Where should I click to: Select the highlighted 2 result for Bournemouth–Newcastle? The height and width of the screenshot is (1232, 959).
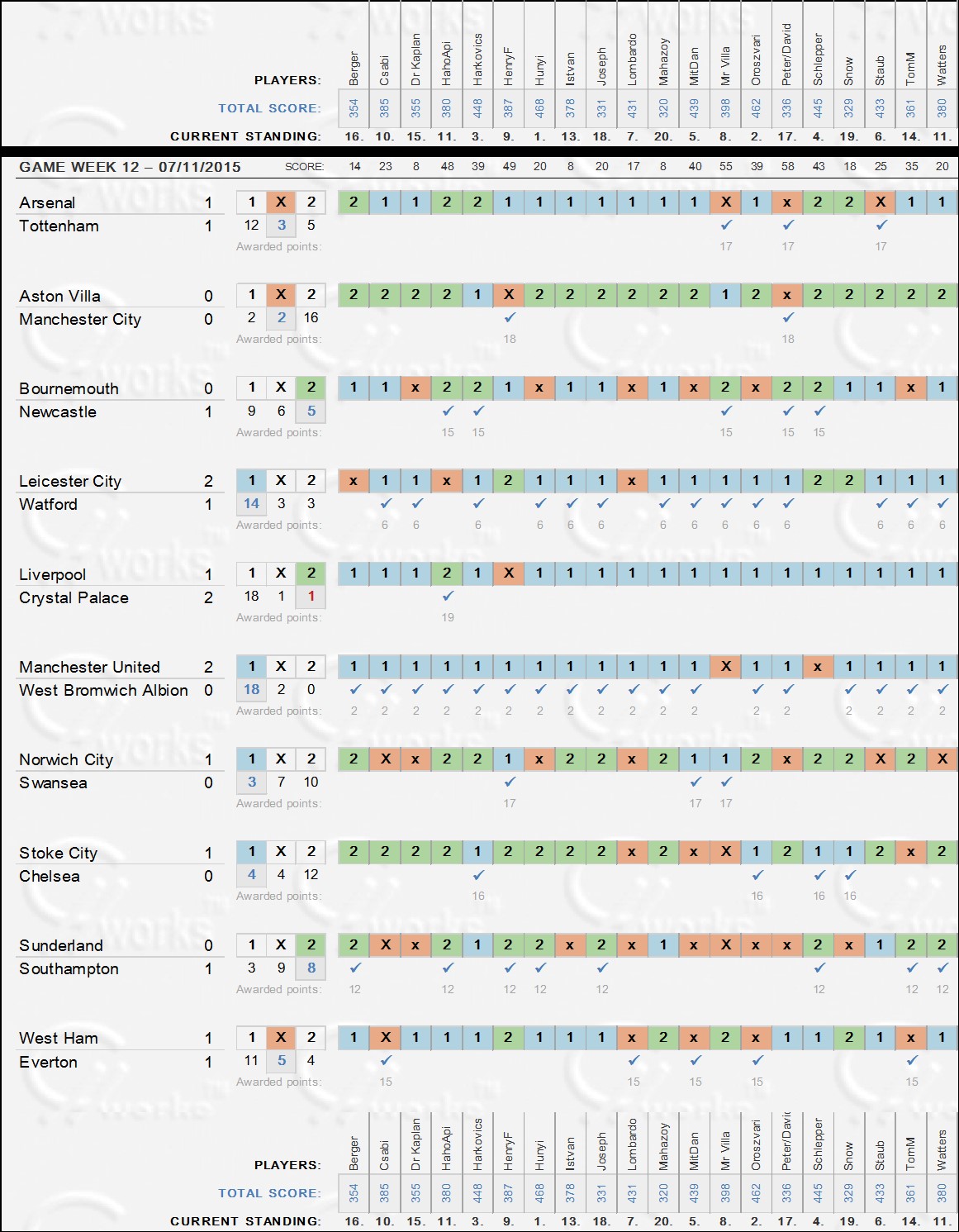(311, 388)
